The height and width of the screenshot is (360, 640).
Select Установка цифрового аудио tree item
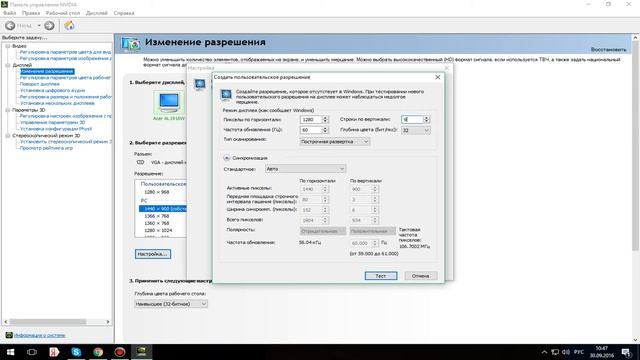pos(53,91)
